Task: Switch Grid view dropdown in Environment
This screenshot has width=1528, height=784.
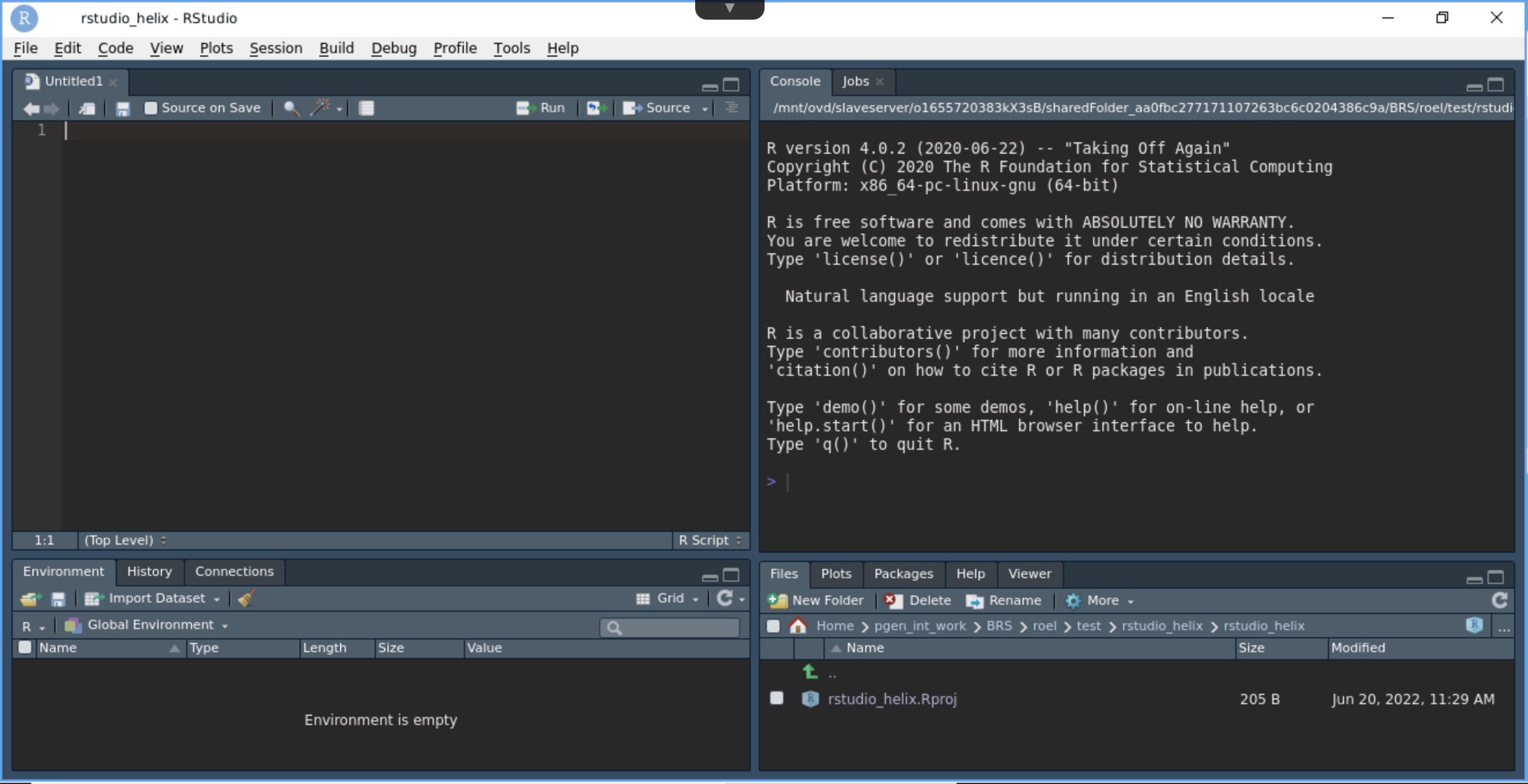Action: (668, 598)
